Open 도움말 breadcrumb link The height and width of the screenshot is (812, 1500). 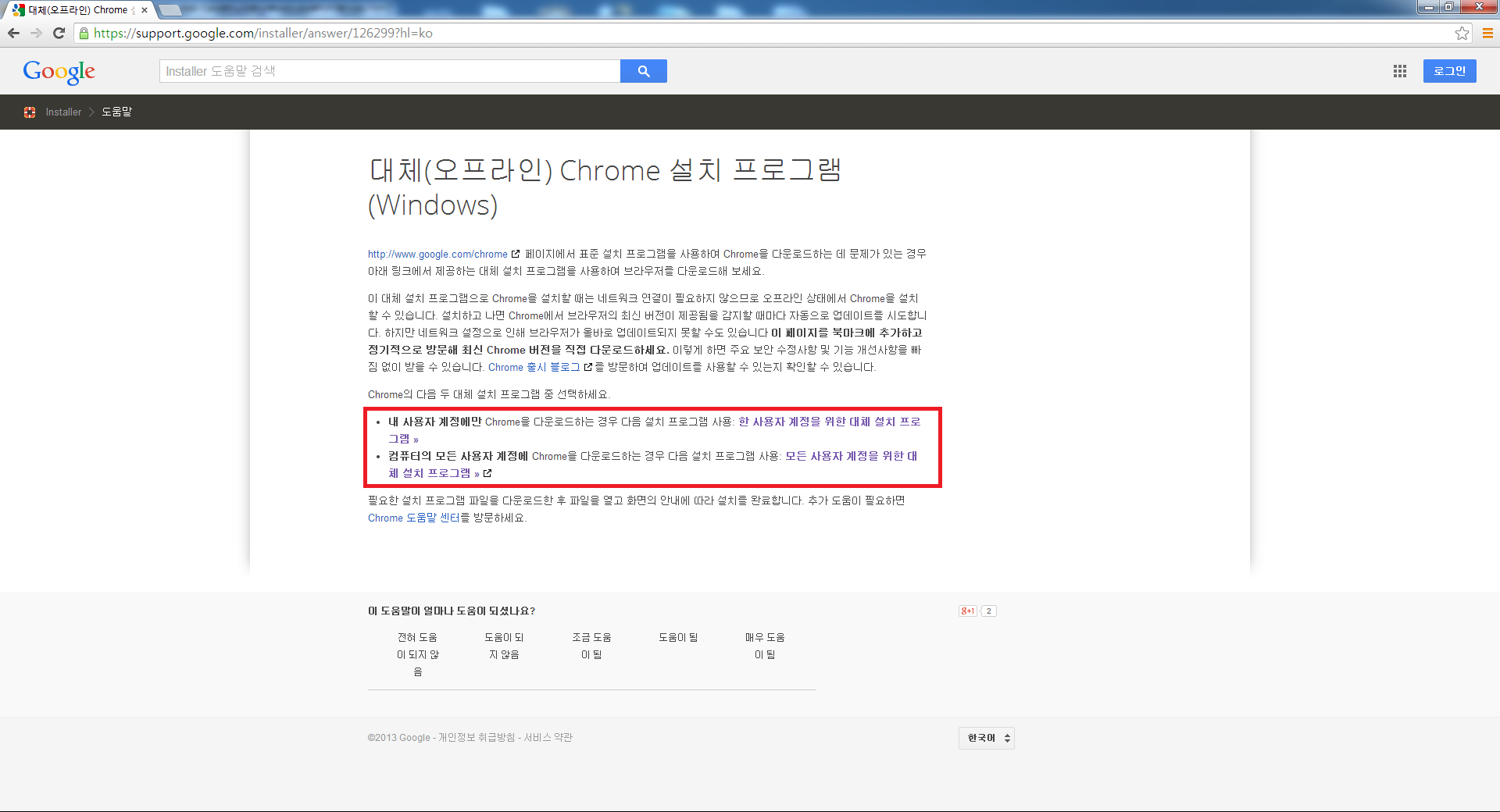(x=116, y=112)
